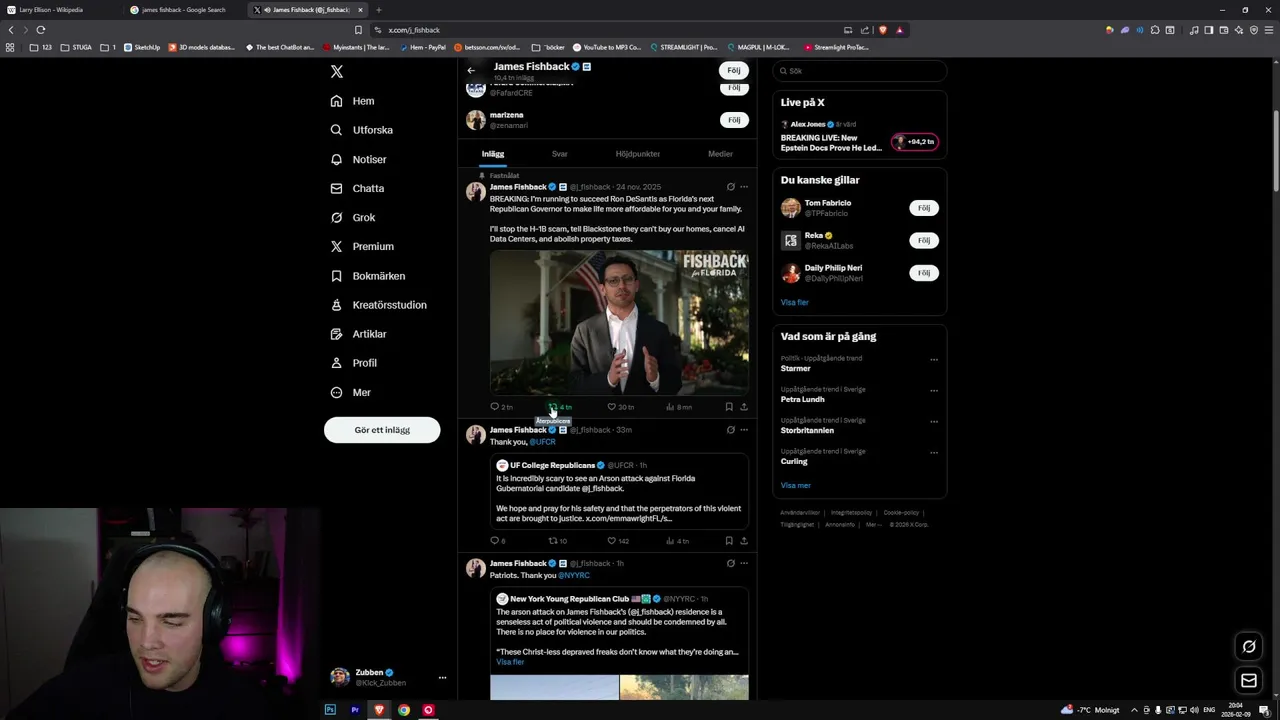Bookmark the Thank you @UFCR post
Image resolution: width=1280 pixels, height=720 pixels.
729,541
